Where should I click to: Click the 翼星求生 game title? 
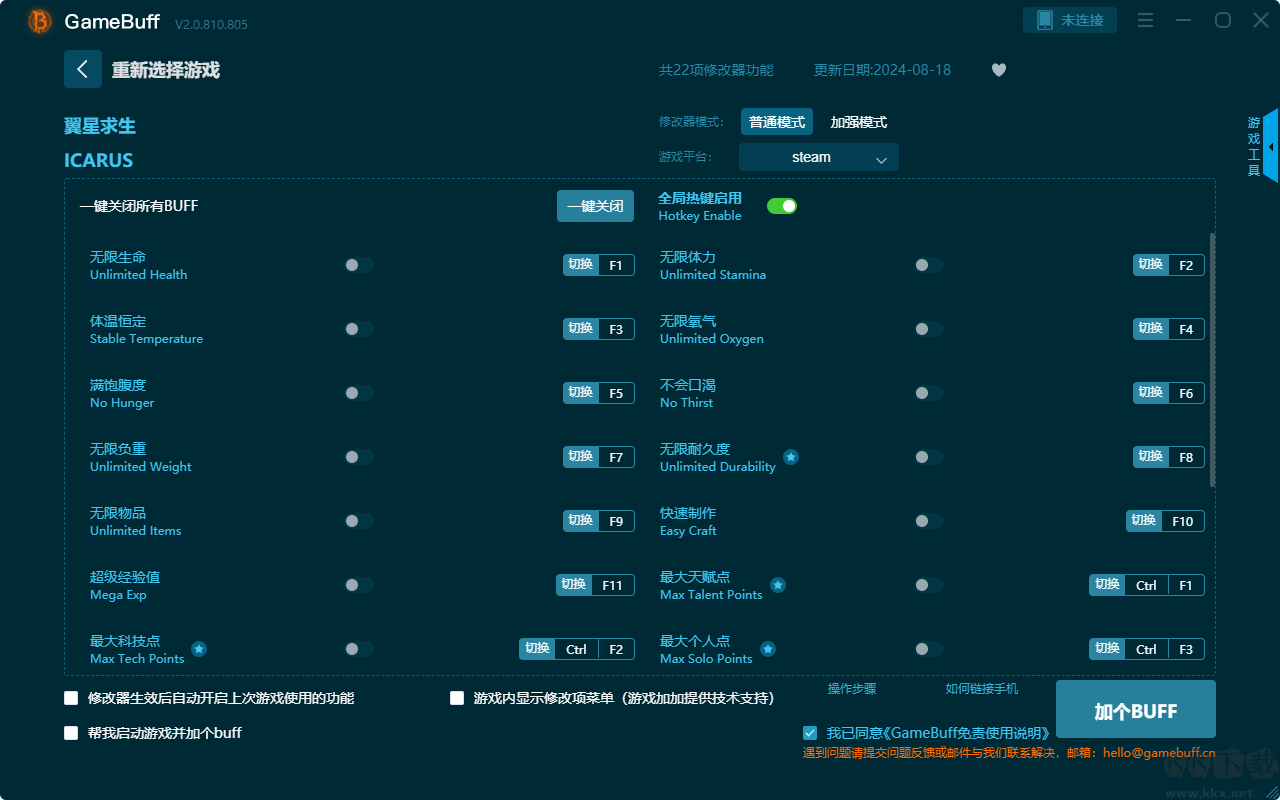[x=100, y=126]
